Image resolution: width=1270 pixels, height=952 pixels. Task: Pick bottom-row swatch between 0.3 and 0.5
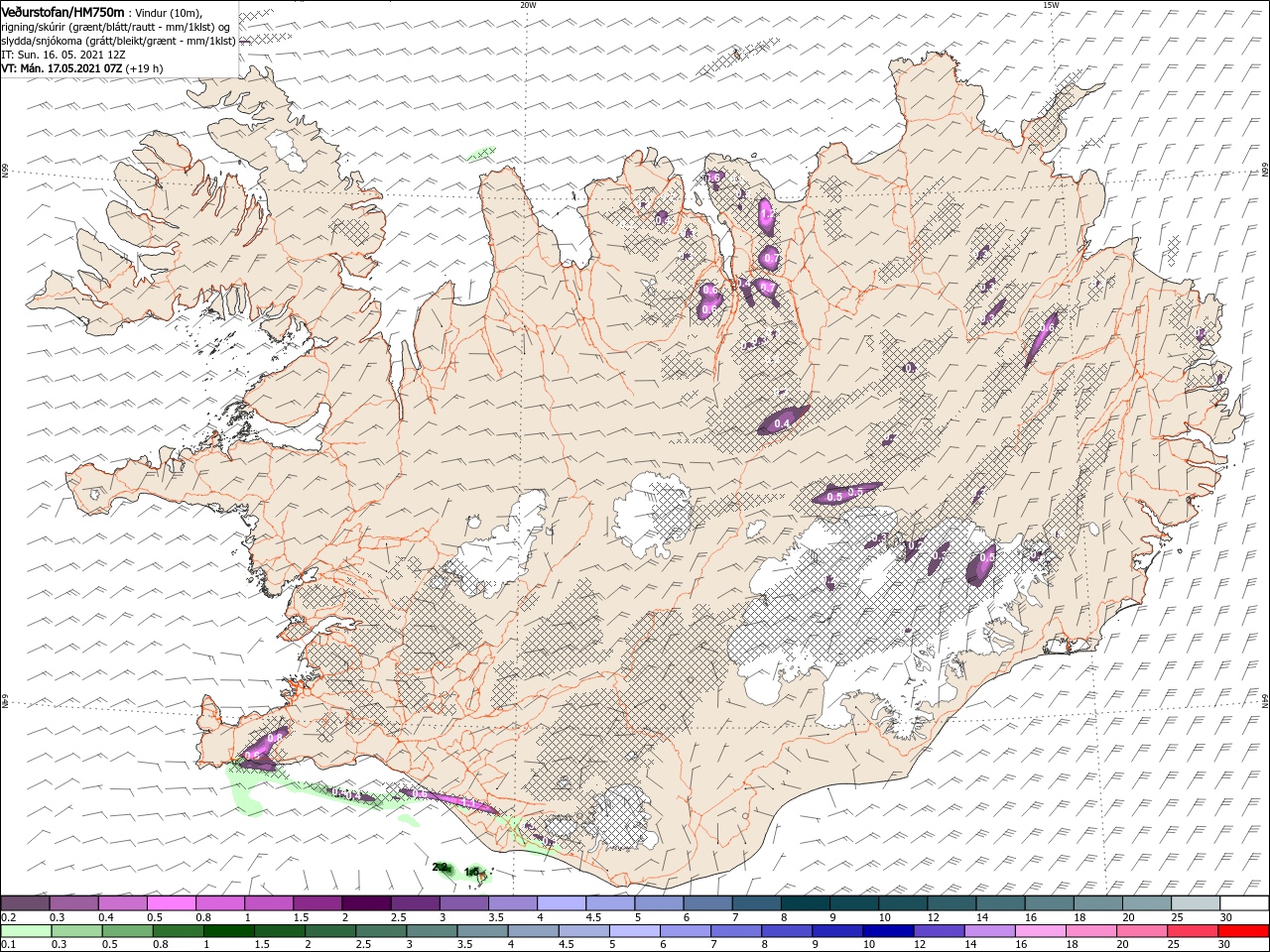pyautogui.click(x=78, y=931)
